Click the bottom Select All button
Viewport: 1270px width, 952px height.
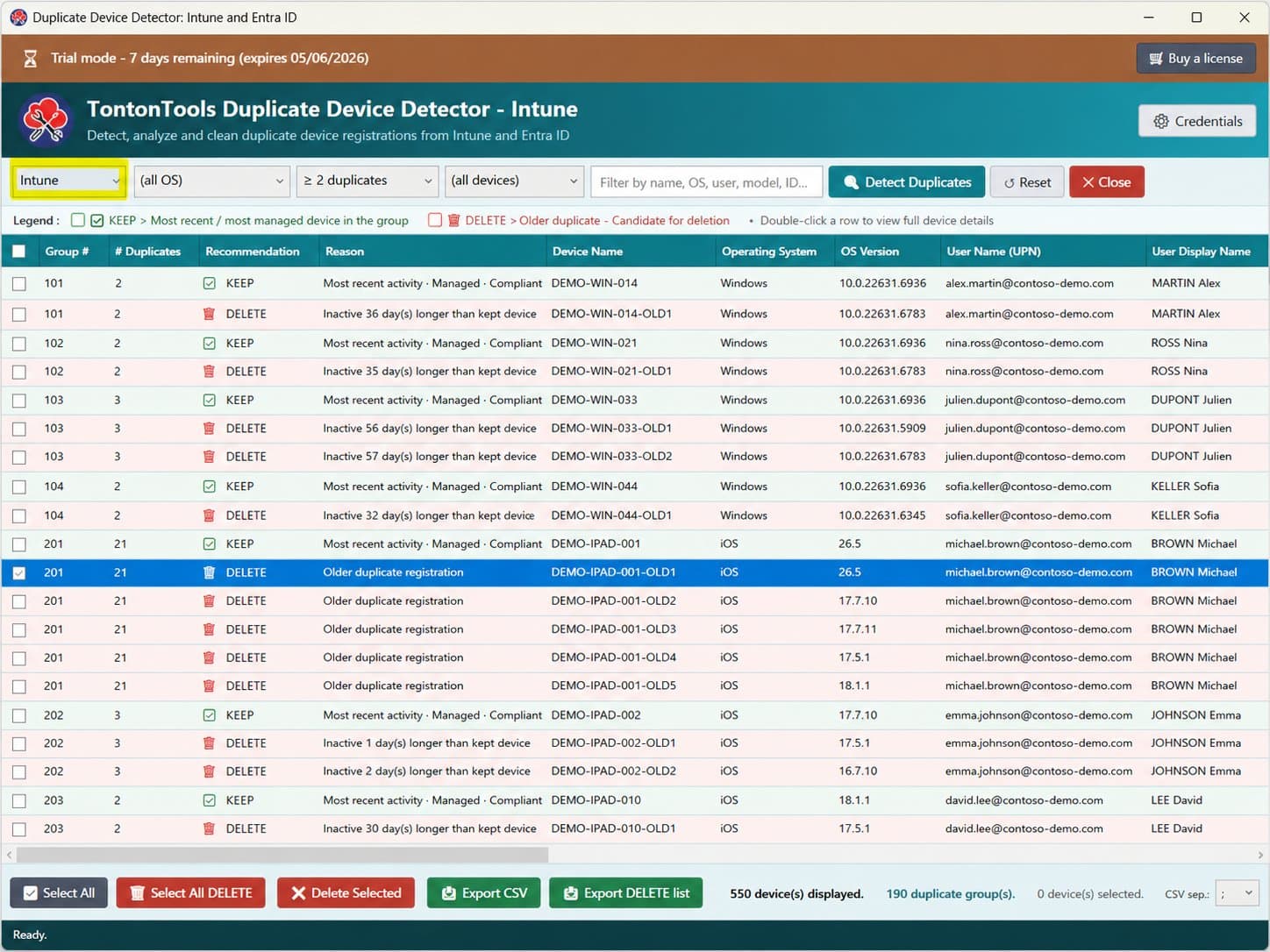tap(59, 893)
